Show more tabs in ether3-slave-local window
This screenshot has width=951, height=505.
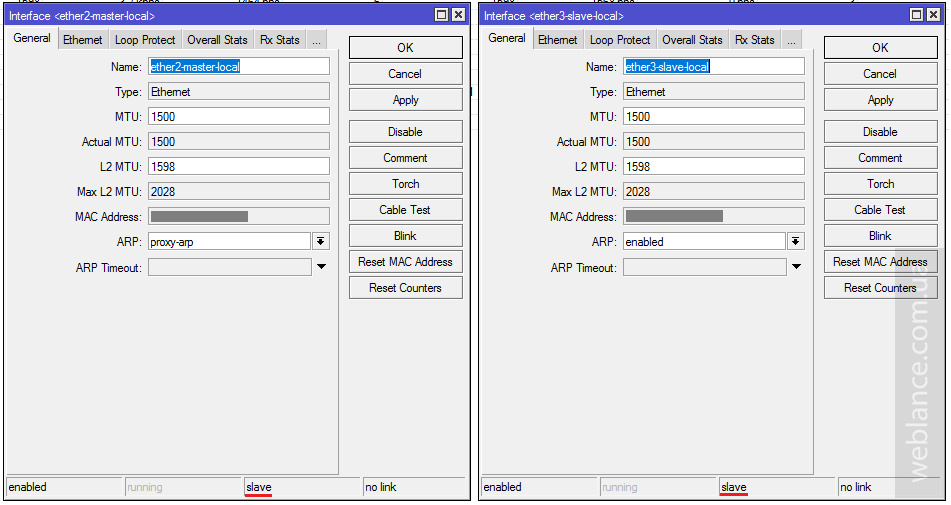pyautogui.click(x=791, y=40)
